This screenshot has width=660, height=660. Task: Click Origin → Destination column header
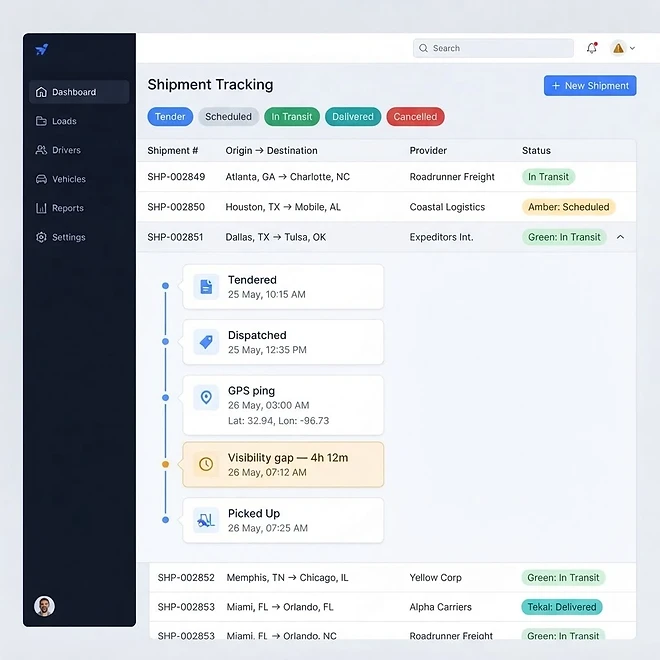(271, 151)
